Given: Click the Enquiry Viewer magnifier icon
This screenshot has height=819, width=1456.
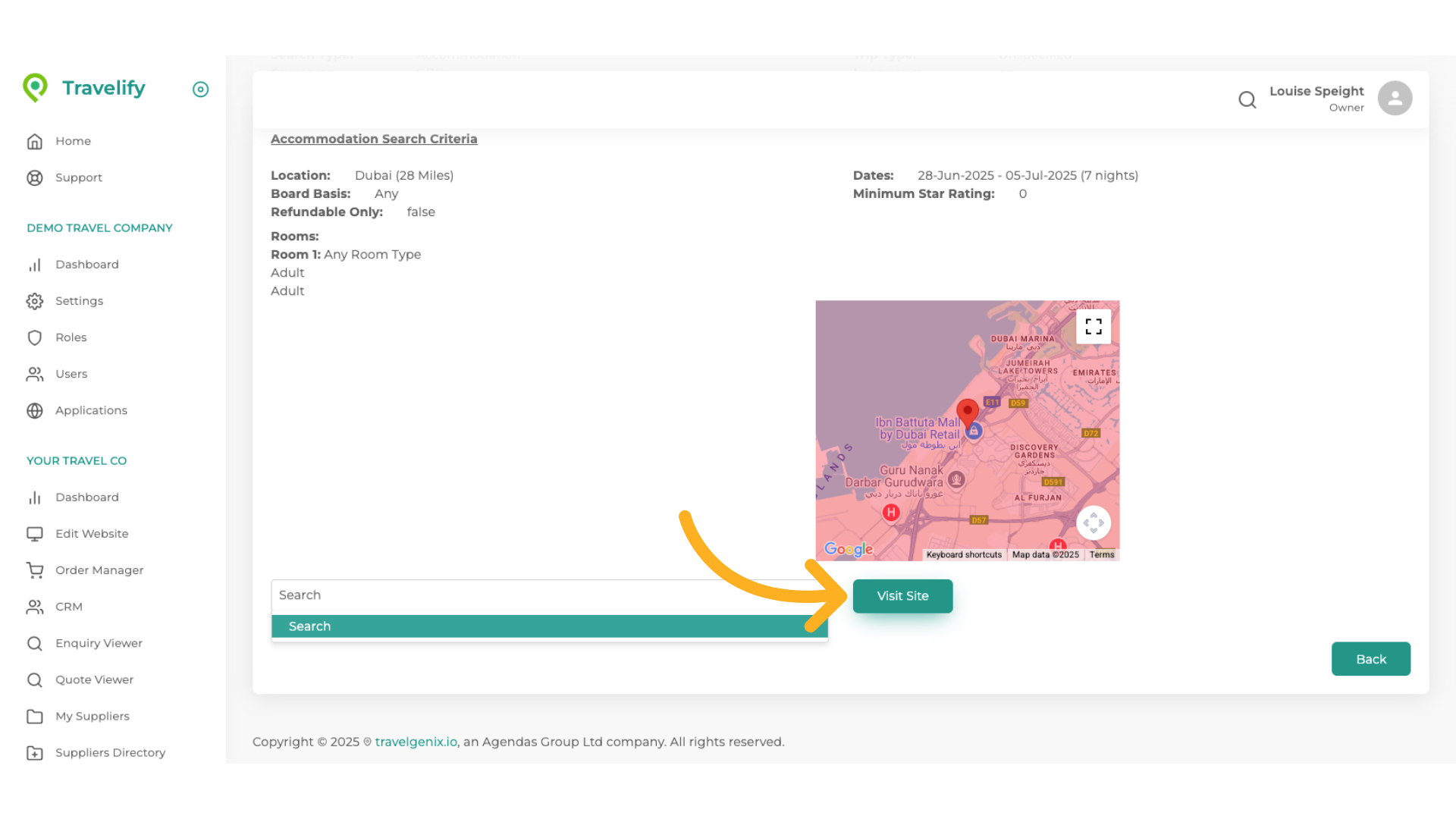Looking at the screenshot, I should coord(35,643).
